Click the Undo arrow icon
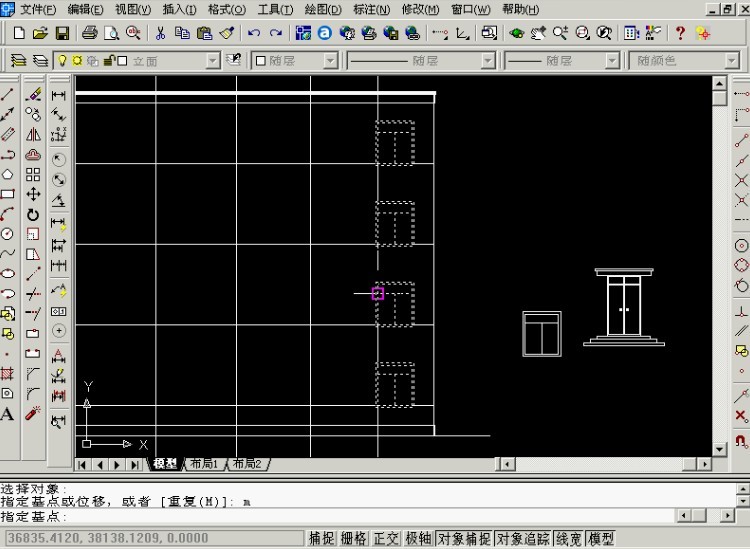750x549 pixels. [254, 33]
